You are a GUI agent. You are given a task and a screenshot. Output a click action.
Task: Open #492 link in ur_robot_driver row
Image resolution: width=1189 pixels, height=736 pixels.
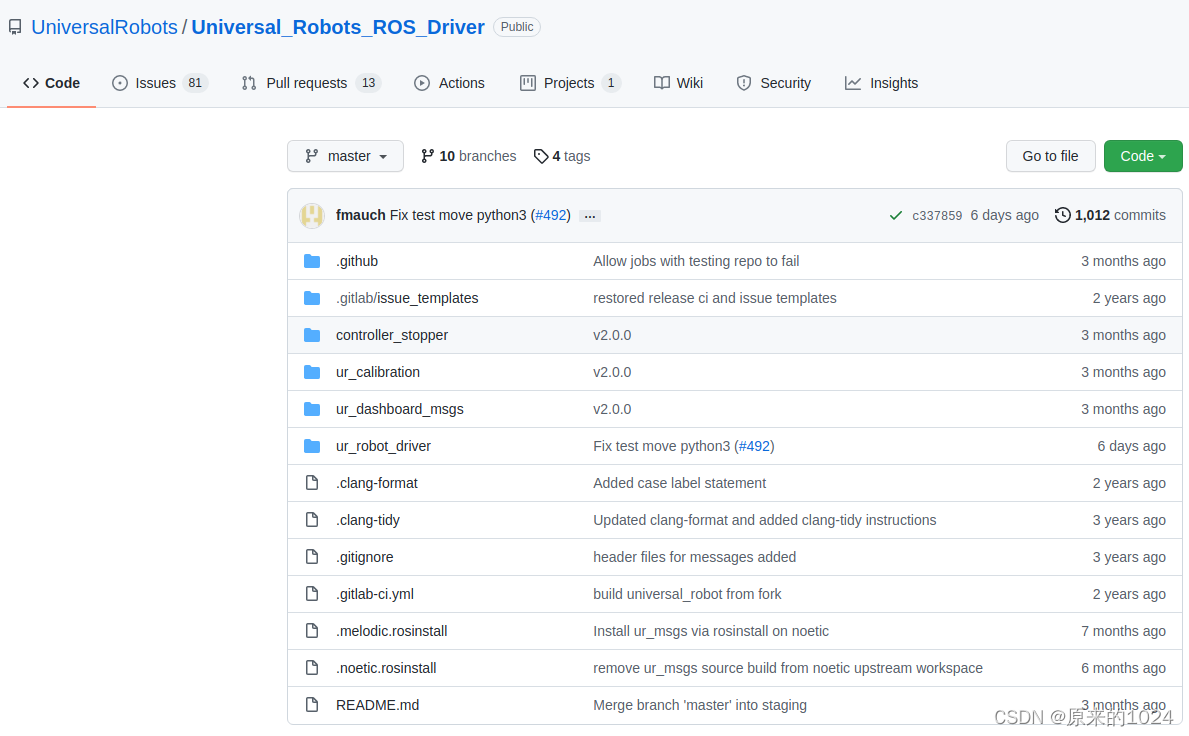click(754, 446)
